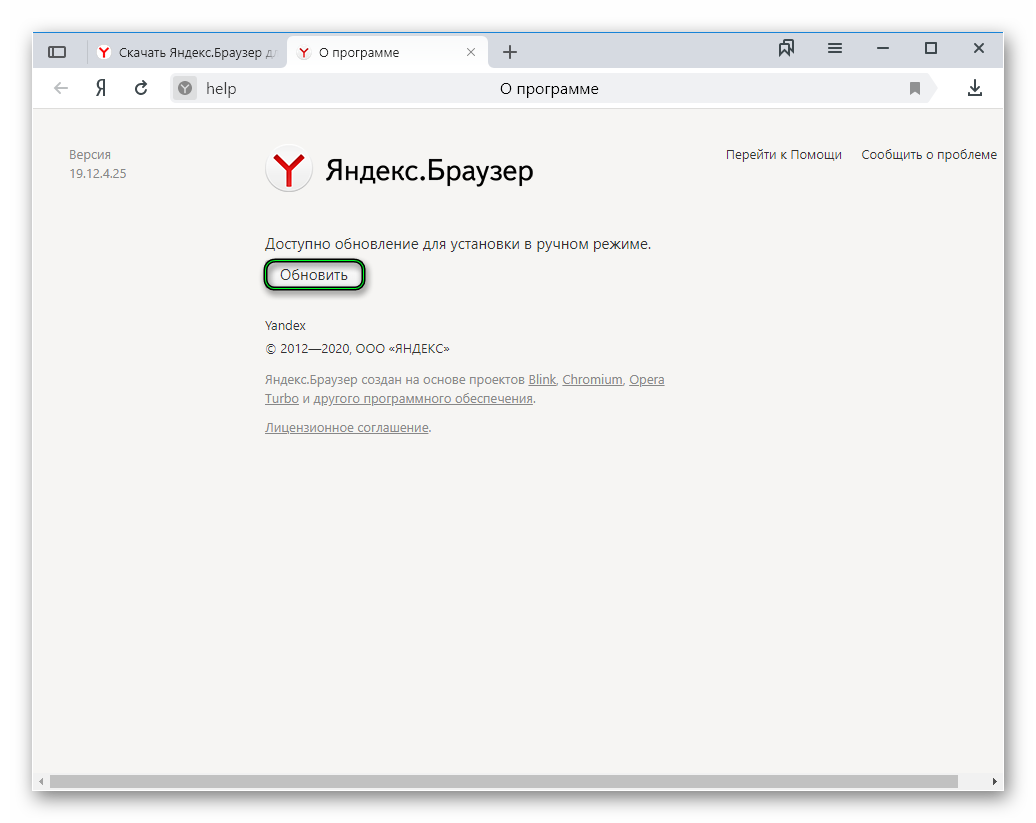Close the browser window
1036x823 pixels.
(x=979, y=48)
